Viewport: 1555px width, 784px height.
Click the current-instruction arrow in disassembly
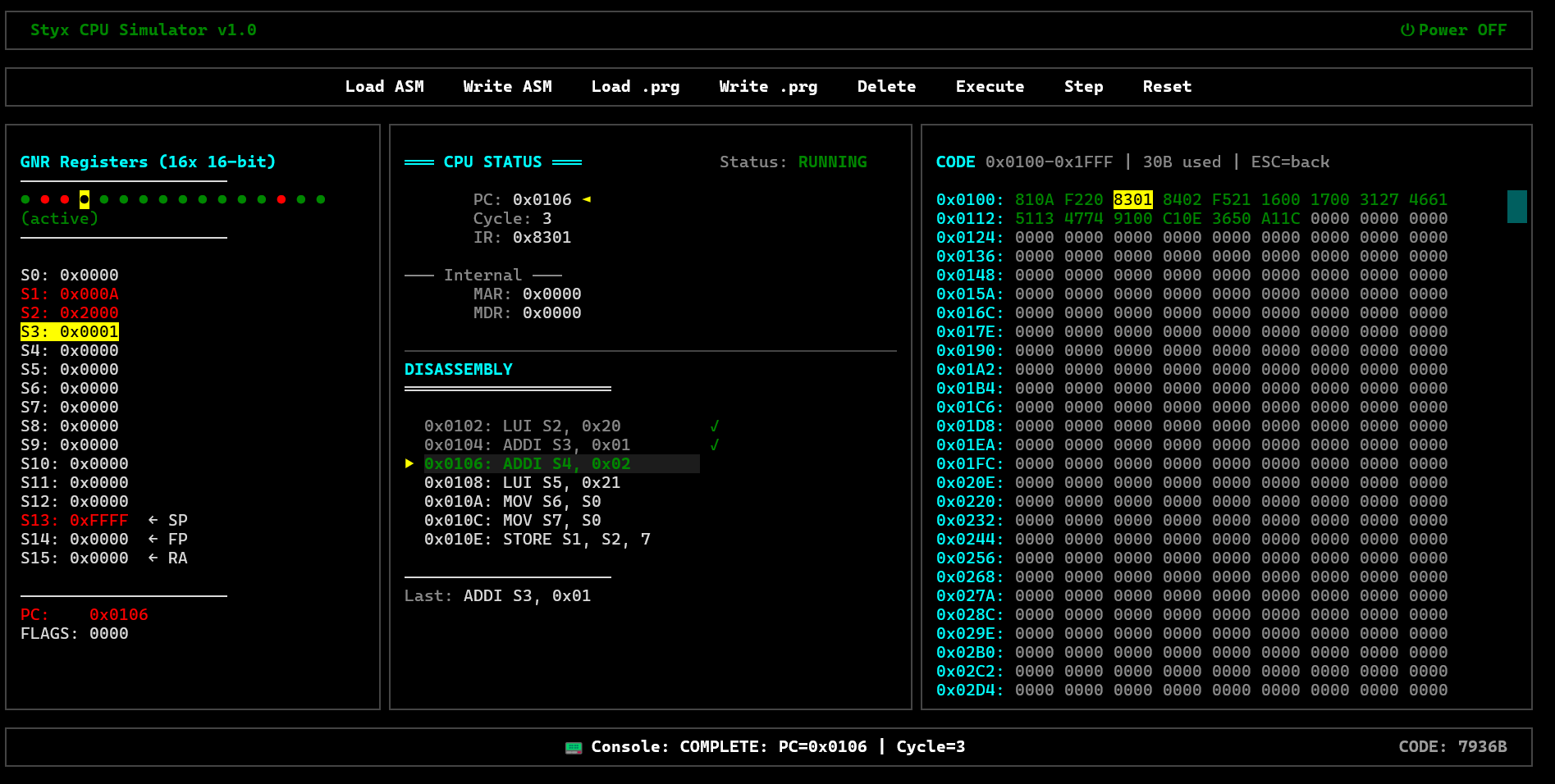tap(409, 463)
